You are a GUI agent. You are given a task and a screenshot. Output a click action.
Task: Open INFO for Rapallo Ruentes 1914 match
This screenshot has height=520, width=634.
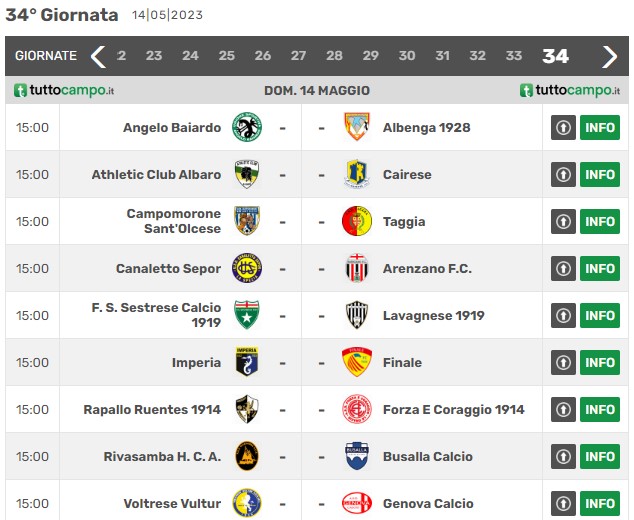(x=600, y=409)
